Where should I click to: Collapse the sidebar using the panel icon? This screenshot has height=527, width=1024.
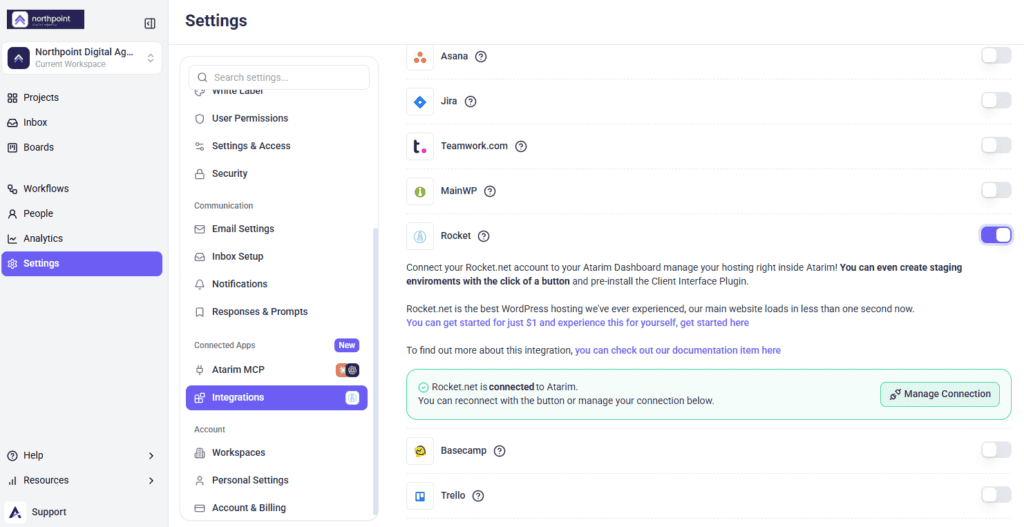coord(150,24)
